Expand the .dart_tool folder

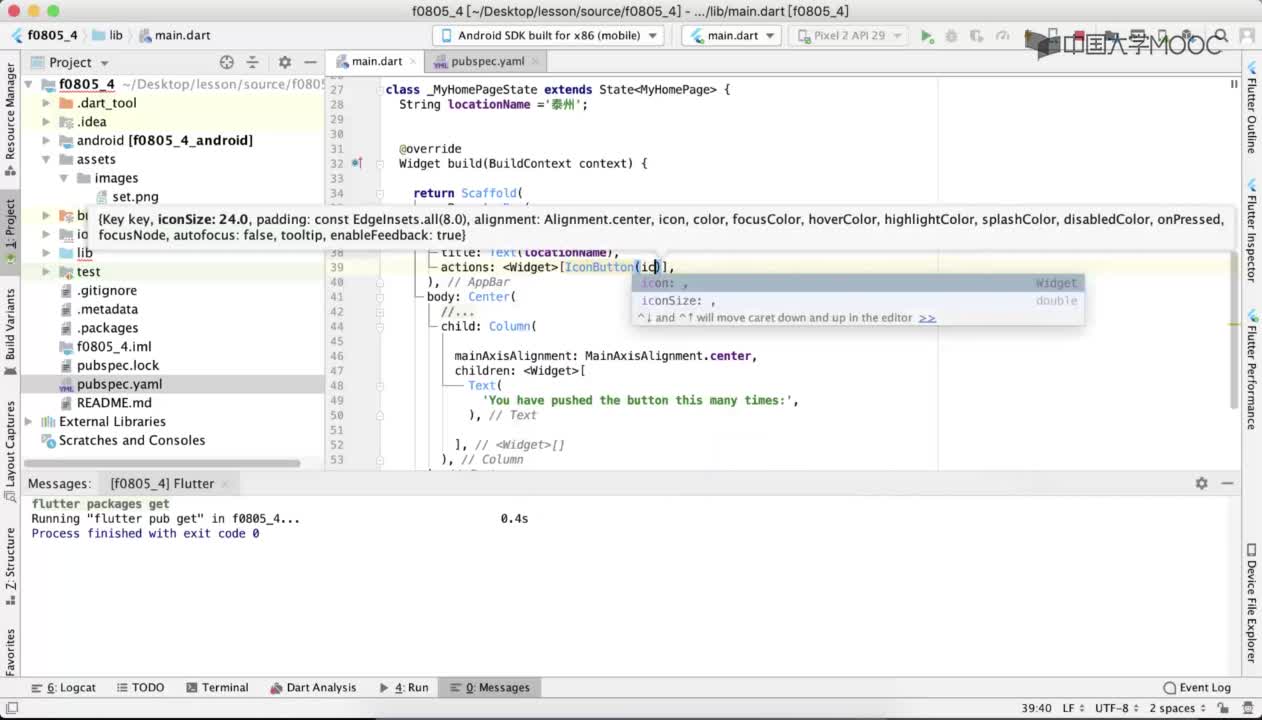(47, 103)
